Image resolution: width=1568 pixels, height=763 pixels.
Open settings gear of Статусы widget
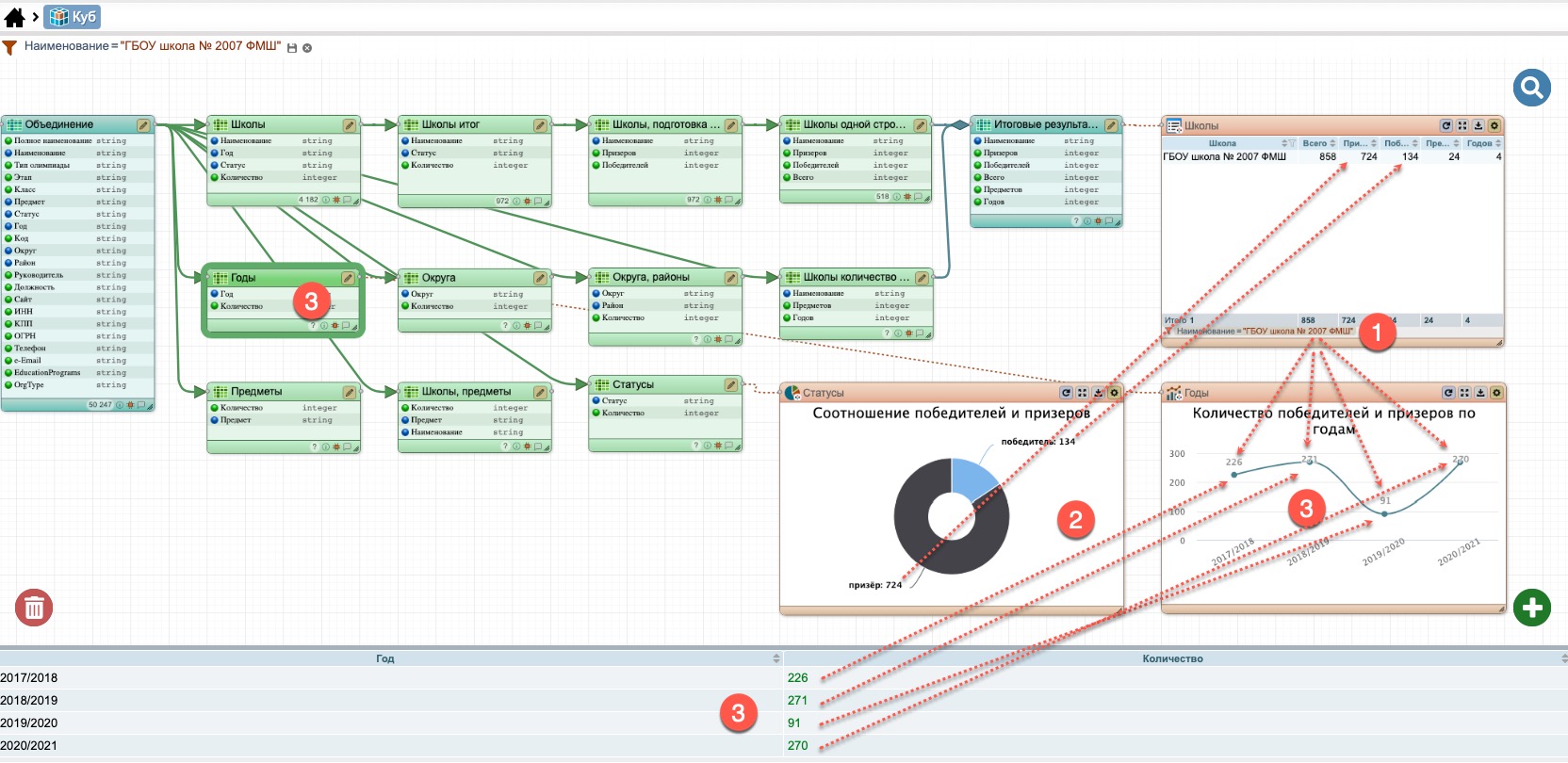tap(1114, 393)
